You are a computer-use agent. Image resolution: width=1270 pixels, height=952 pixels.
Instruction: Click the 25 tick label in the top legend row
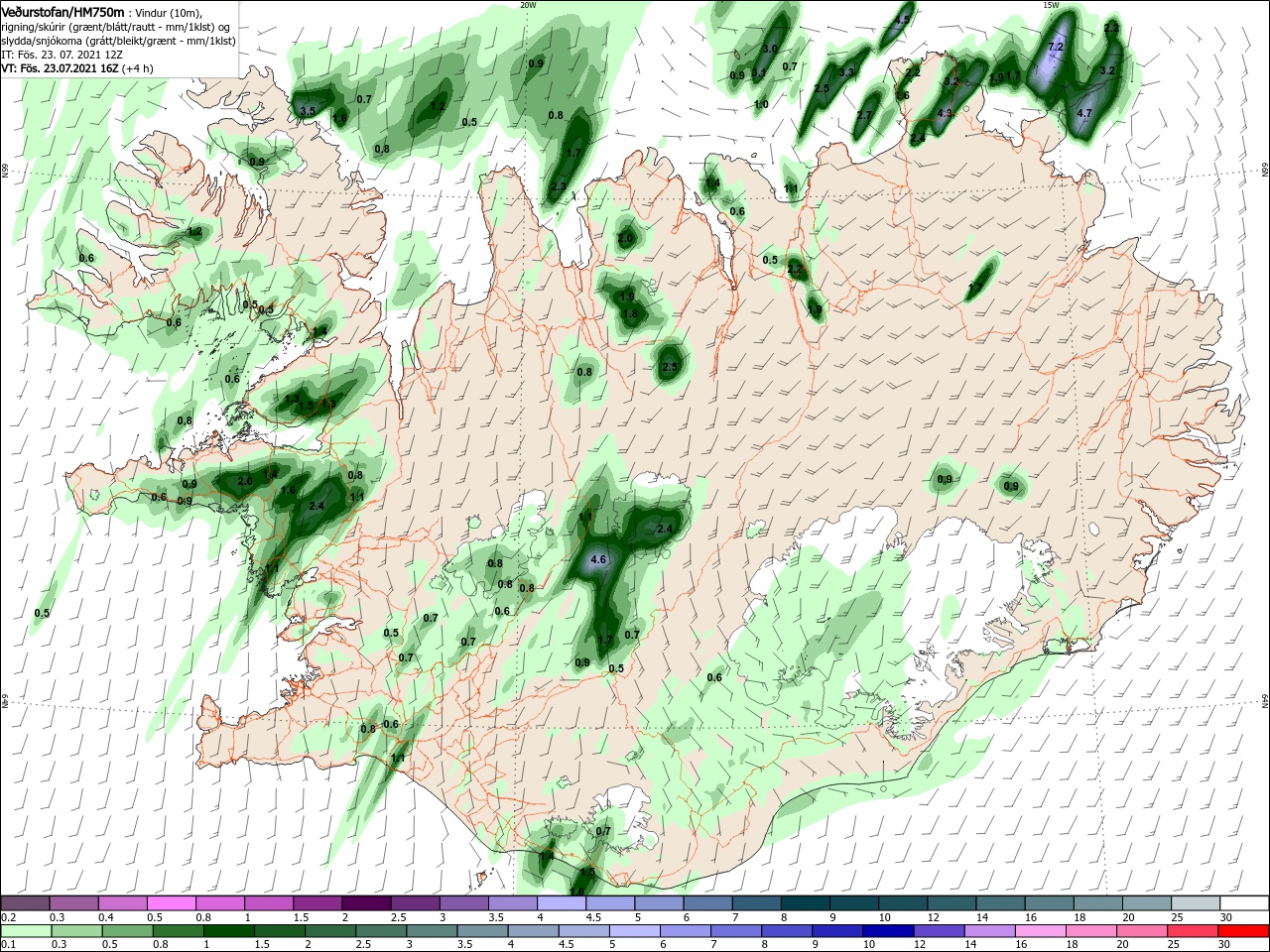tap(1178, 916)
